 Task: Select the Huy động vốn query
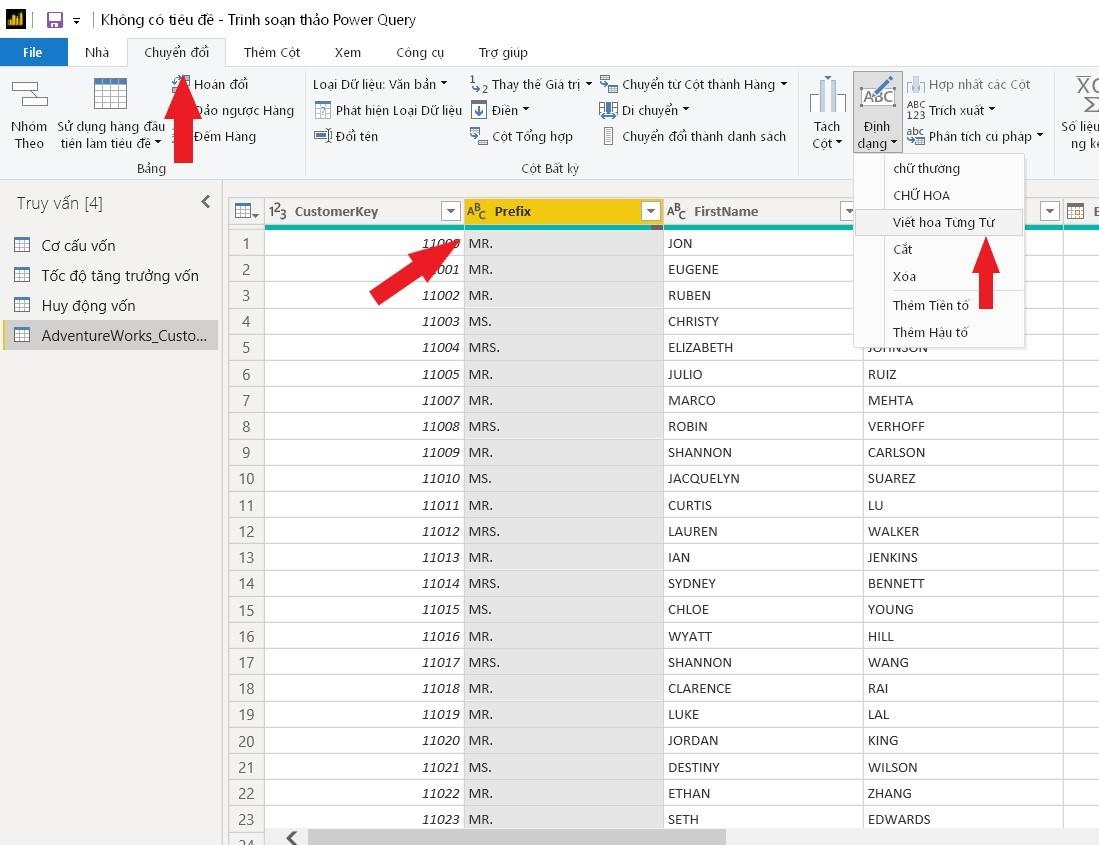point(88,306)
